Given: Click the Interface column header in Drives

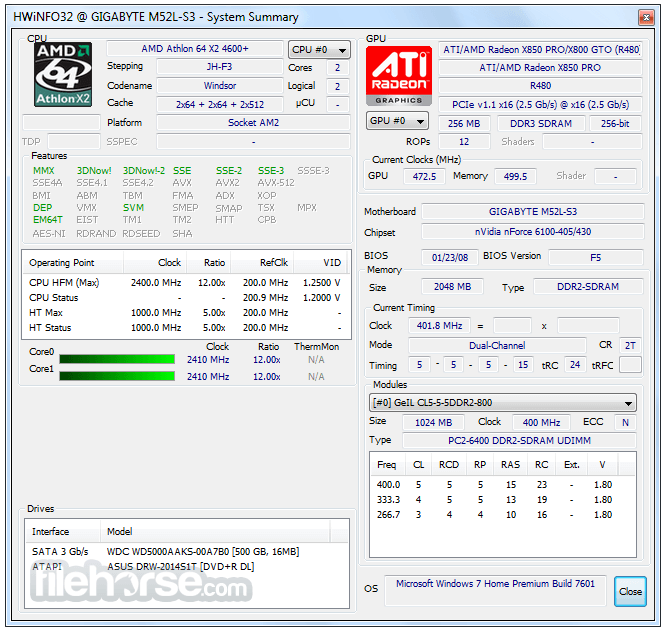Looking at the screenshot, I should click(63, 531).
